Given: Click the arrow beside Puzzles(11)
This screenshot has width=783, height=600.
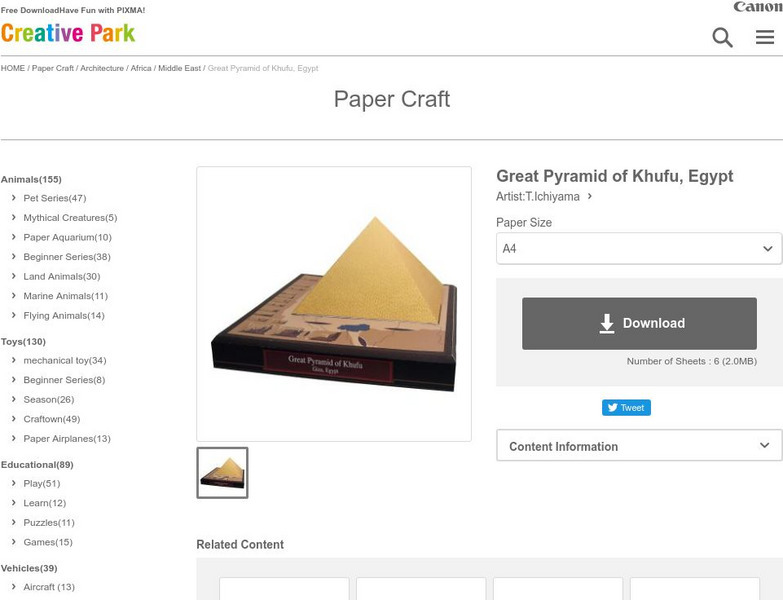Looking at the screenshot, I should point(13,522).
